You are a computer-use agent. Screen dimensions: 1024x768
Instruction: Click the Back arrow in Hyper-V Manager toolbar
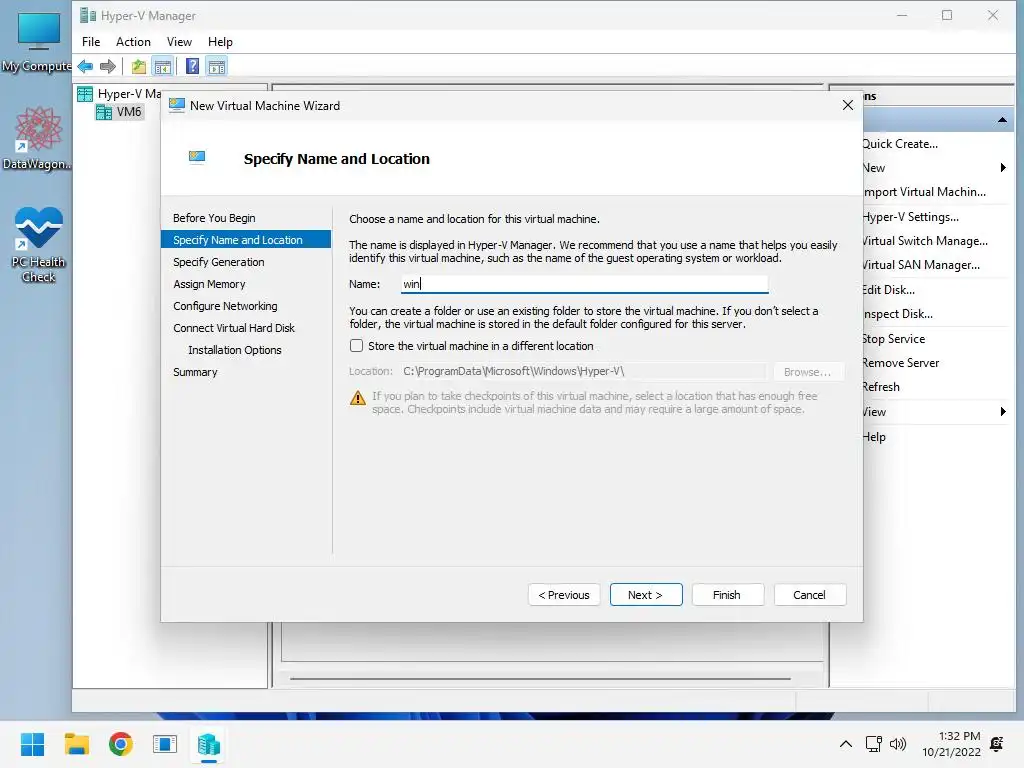click(85, 66)
